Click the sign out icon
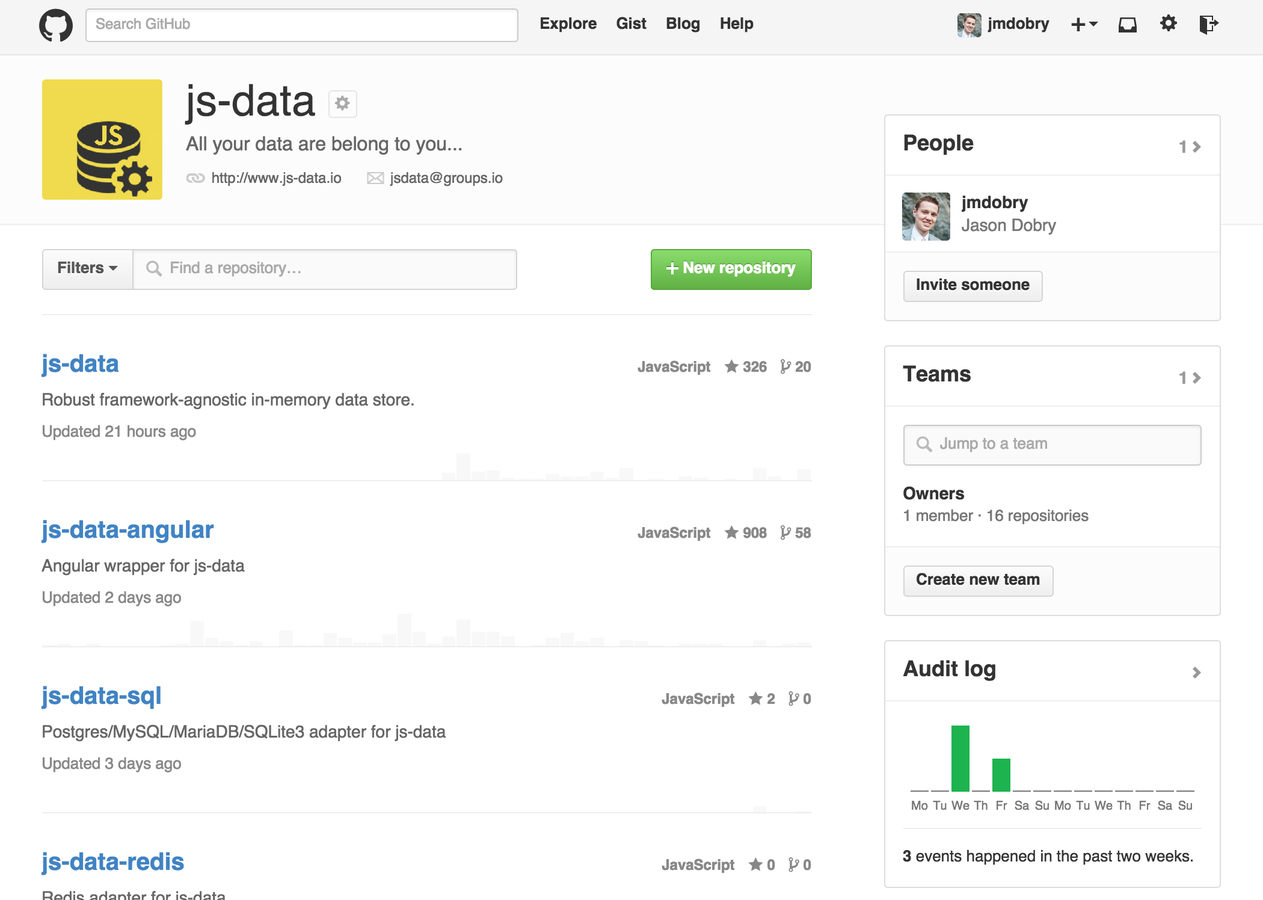 click(1208, 24)
